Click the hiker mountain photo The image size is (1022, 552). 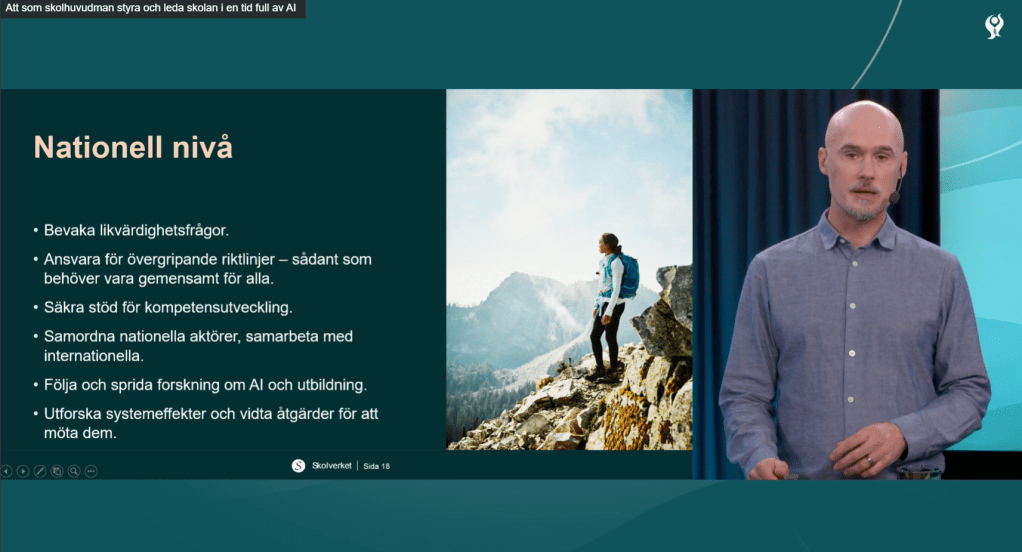[x=568, y=270]
